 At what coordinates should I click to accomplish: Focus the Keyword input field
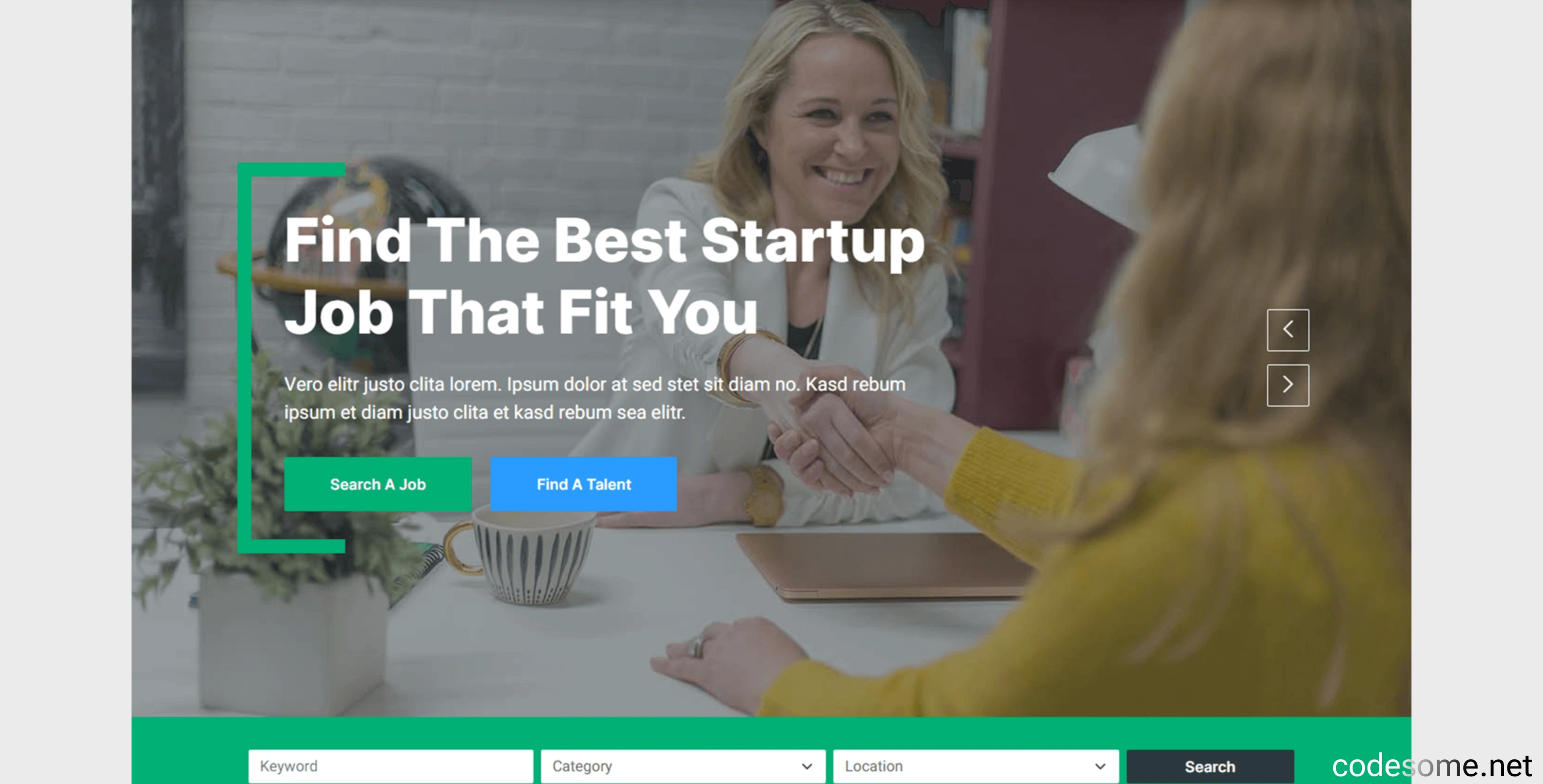pos(390,766)
